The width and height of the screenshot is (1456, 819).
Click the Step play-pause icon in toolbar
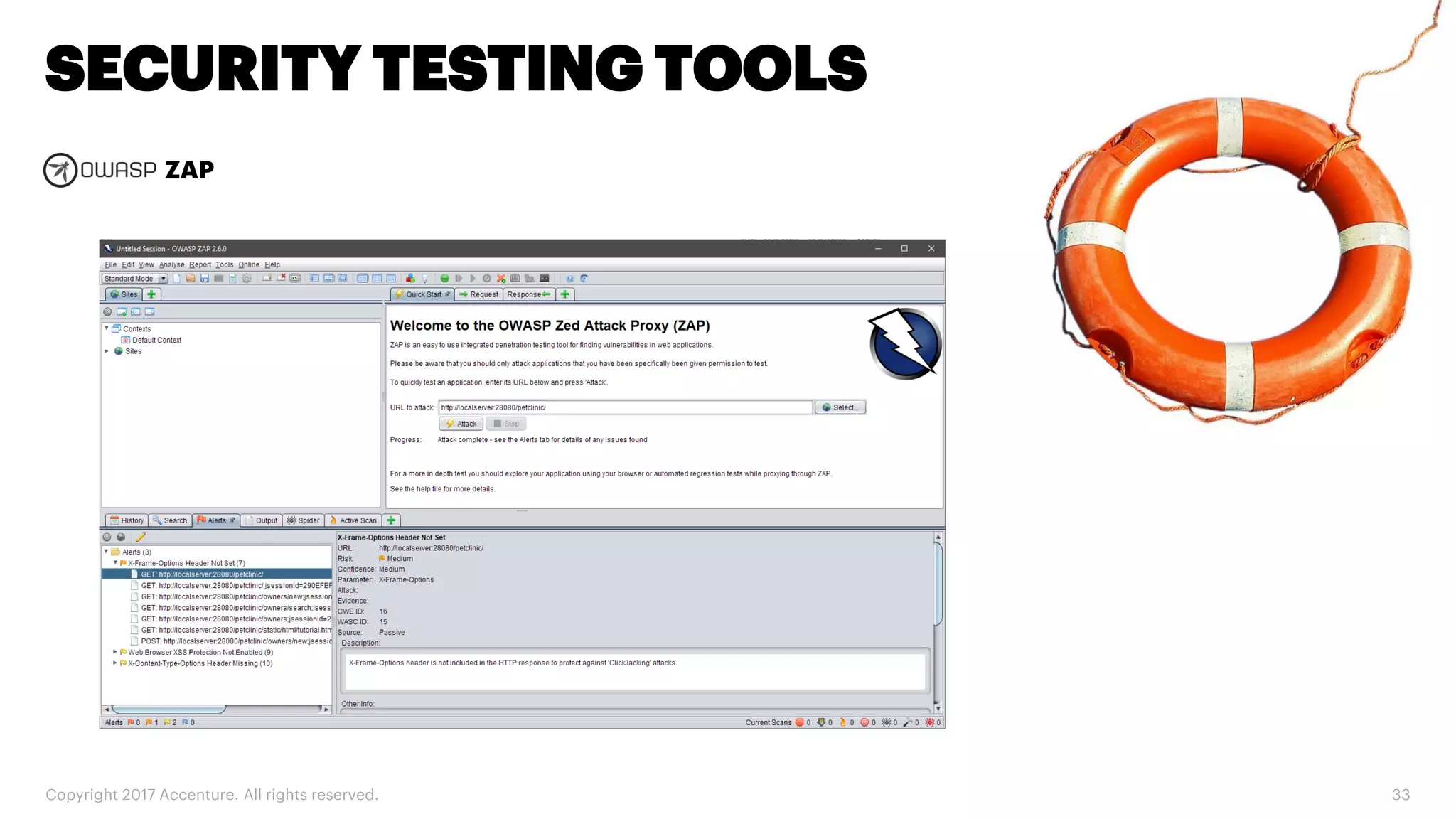[459, 279]
